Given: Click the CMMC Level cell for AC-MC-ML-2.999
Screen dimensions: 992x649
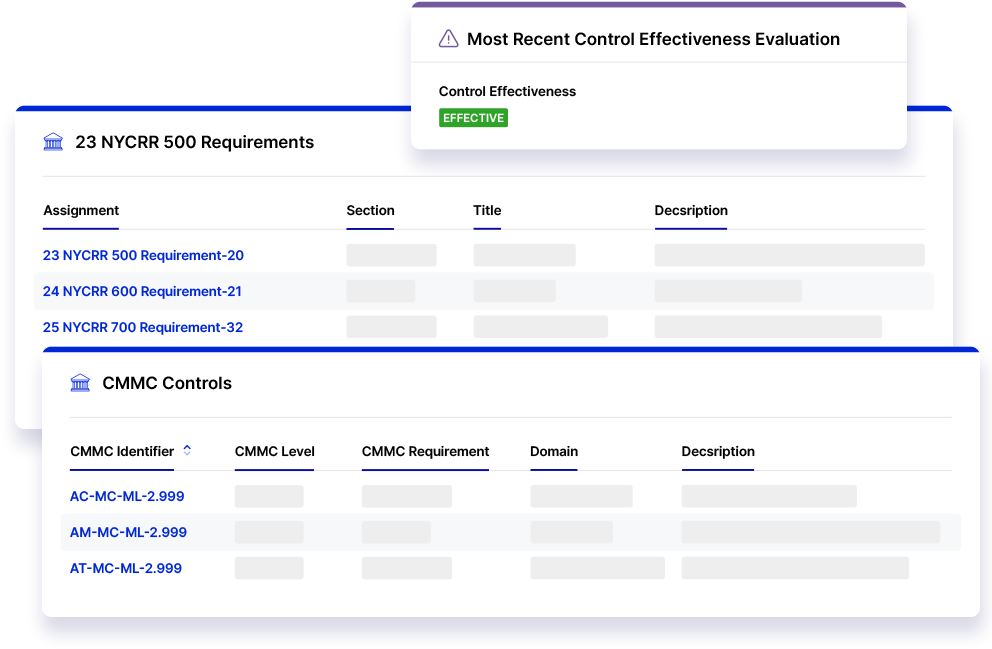Looking at the screenshot, I should pos(269,497).
